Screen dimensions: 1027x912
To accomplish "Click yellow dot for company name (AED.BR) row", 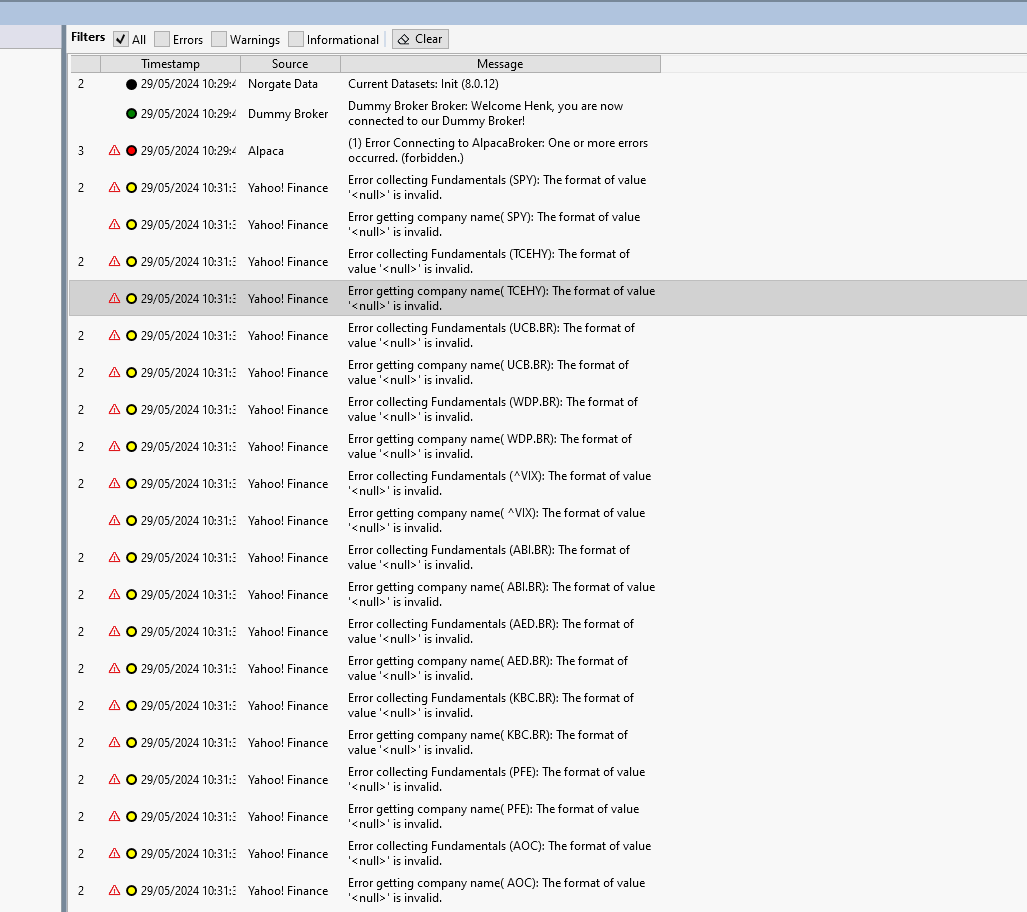I will [x=131, y=669].
